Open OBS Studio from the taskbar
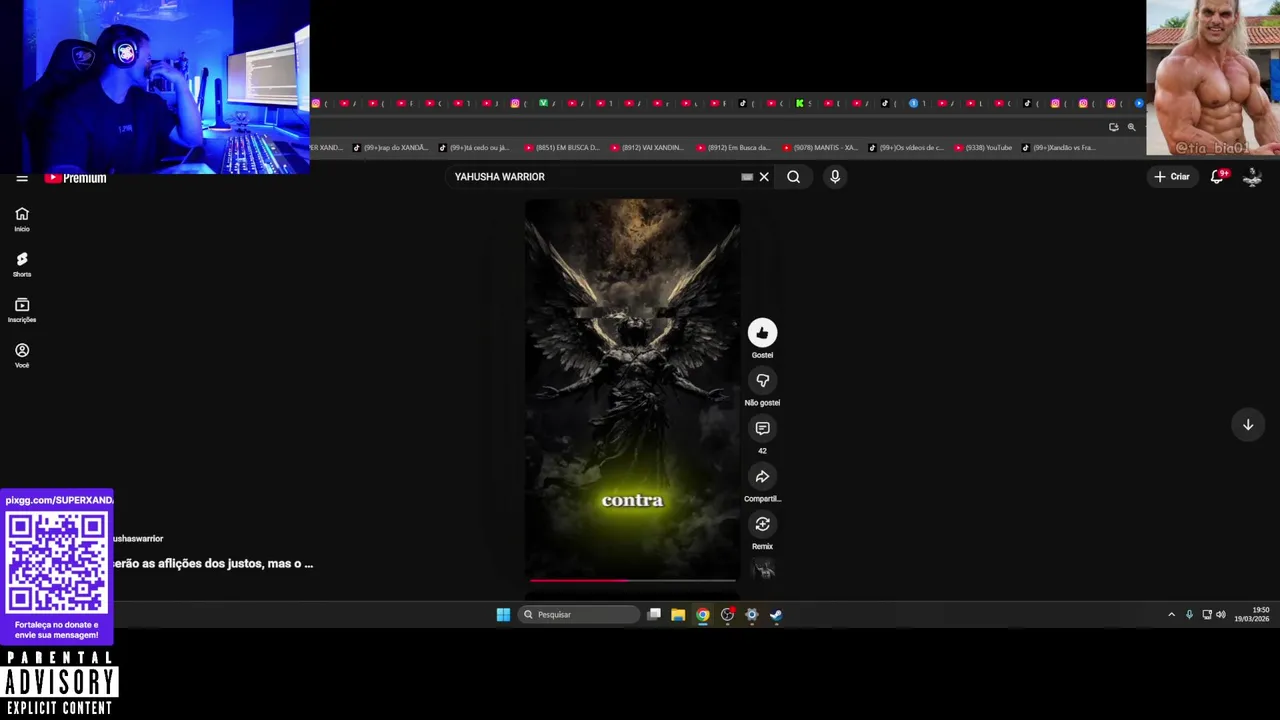Image resolution: width=1280 pixels, height=720 pixels. pyautogui.click(x=727, y=615)
